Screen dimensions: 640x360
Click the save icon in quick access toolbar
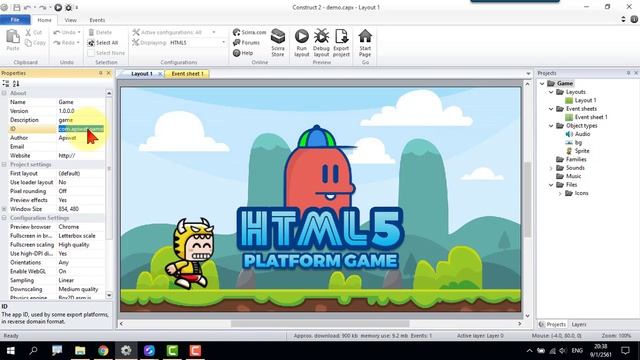point(17,7)
